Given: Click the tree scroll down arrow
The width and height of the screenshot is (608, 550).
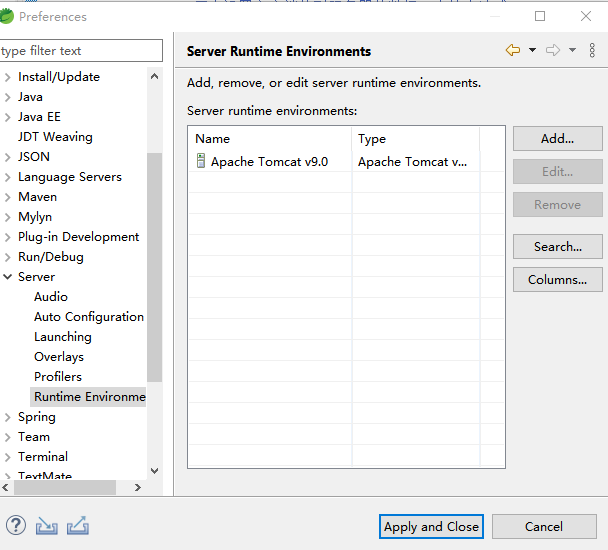Looking at the screenshot, I should pos(154,471).
